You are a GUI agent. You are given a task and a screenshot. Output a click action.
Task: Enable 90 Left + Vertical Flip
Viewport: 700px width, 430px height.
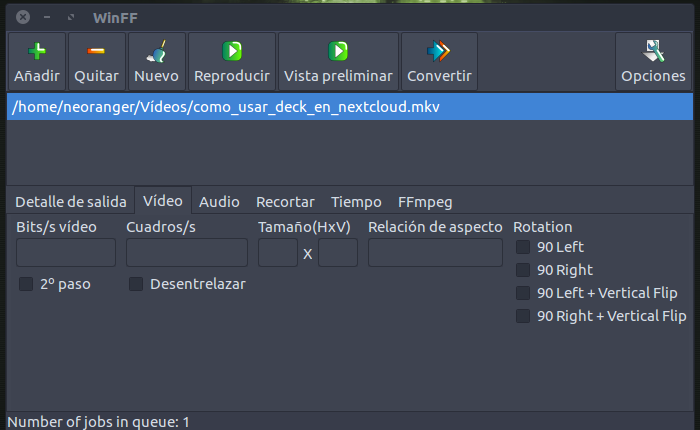(x=523, y=293)
